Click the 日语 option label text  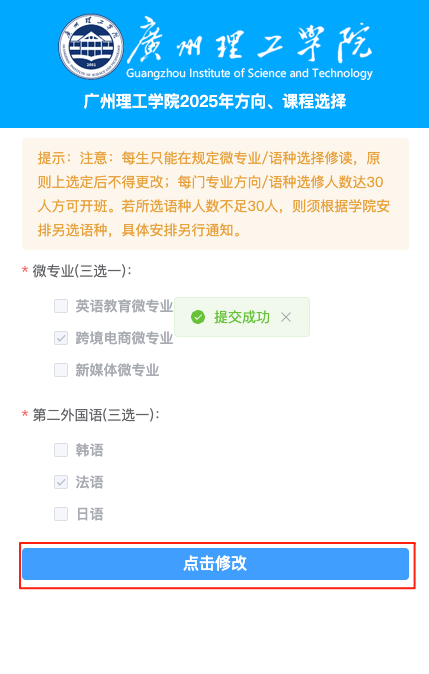tap(89, 514)
